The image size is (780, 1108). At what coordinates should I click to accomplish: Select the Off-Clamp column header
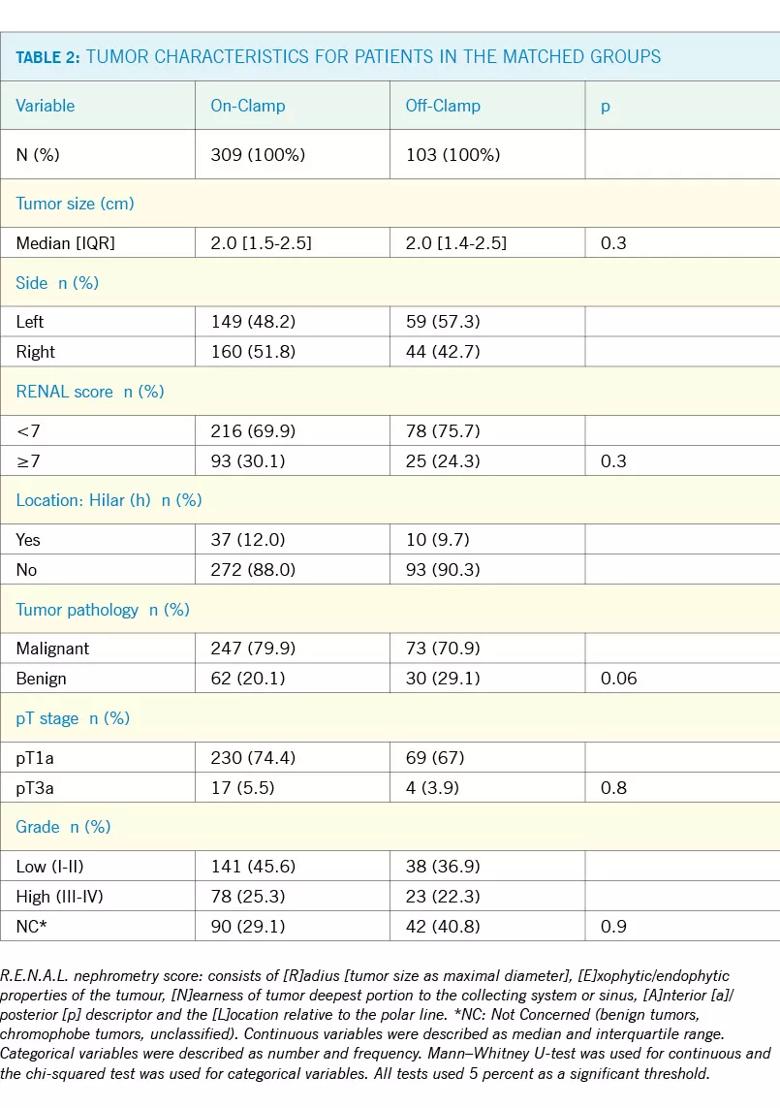click(x=443, y=105)
